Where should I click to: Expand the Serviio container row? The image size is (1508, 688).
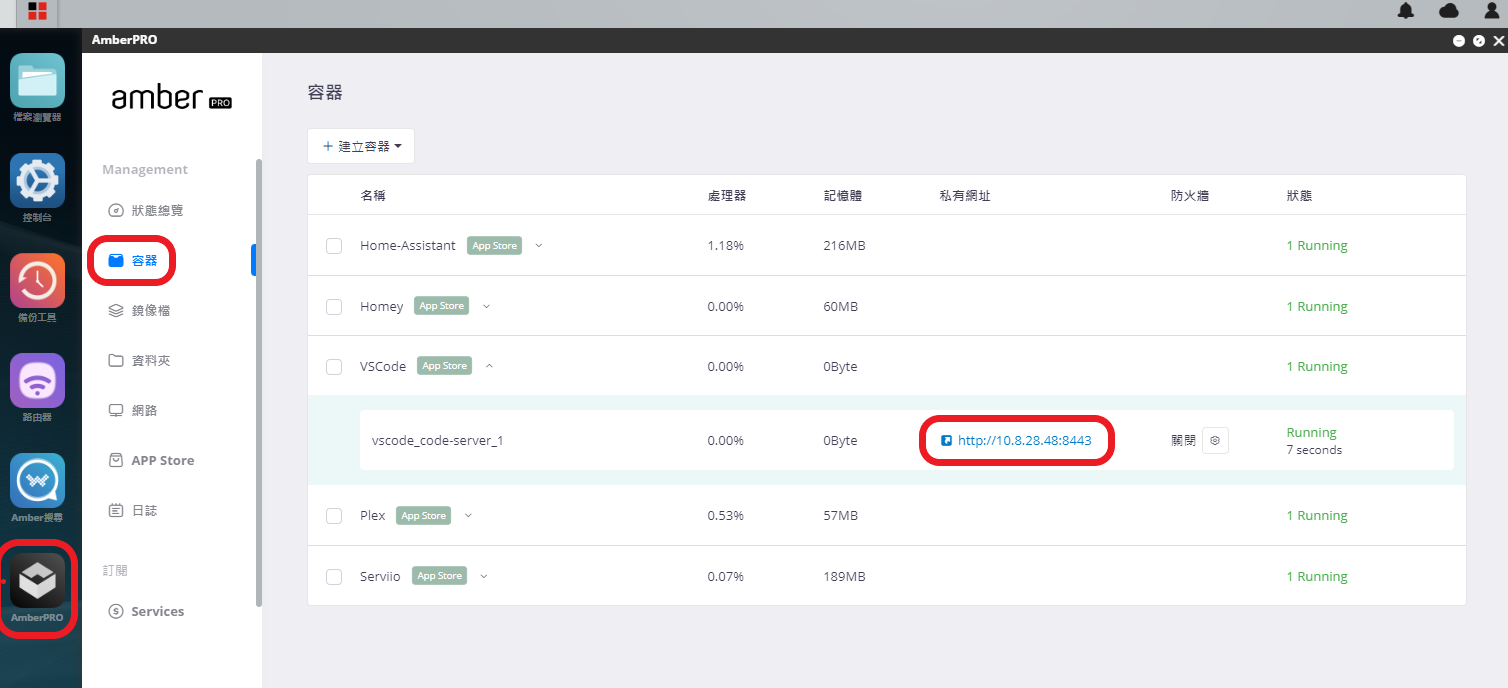[484, 576]
